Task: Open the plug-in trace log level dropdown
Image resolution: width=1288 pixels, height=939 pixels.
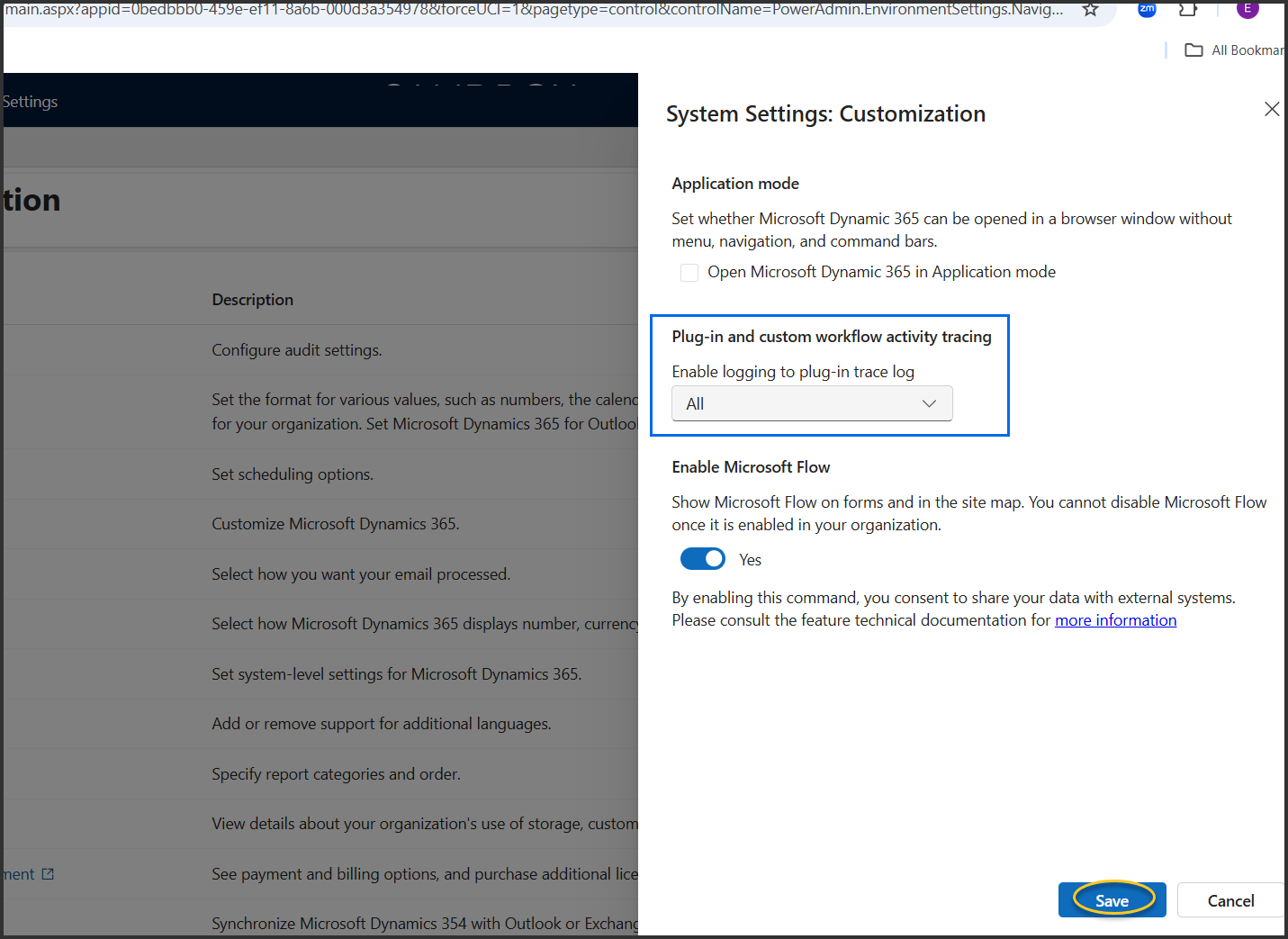Action: [x=811, y=402]
